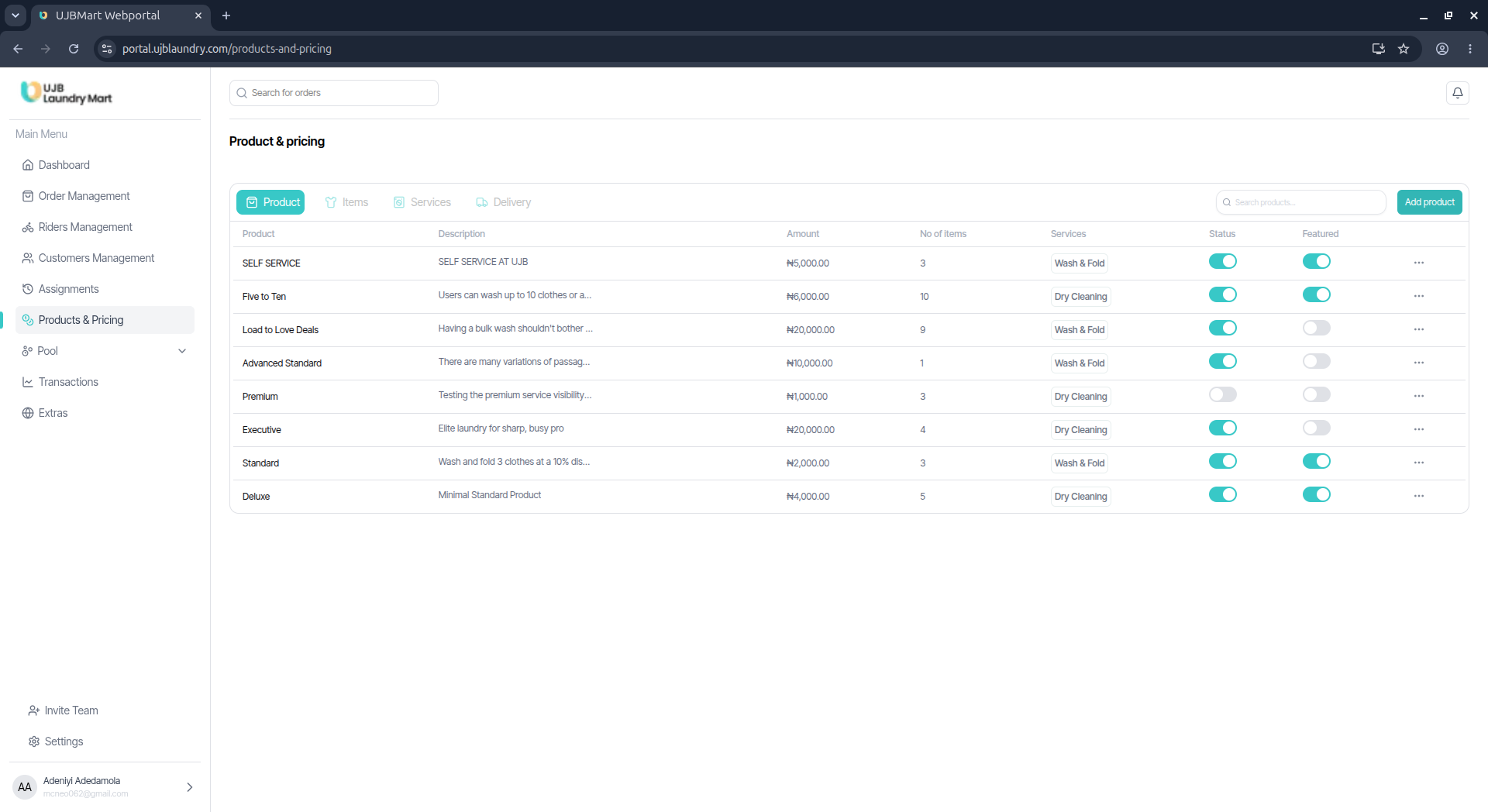
Task: Open Products & Pricing menu item
Action: click(105, 320)
